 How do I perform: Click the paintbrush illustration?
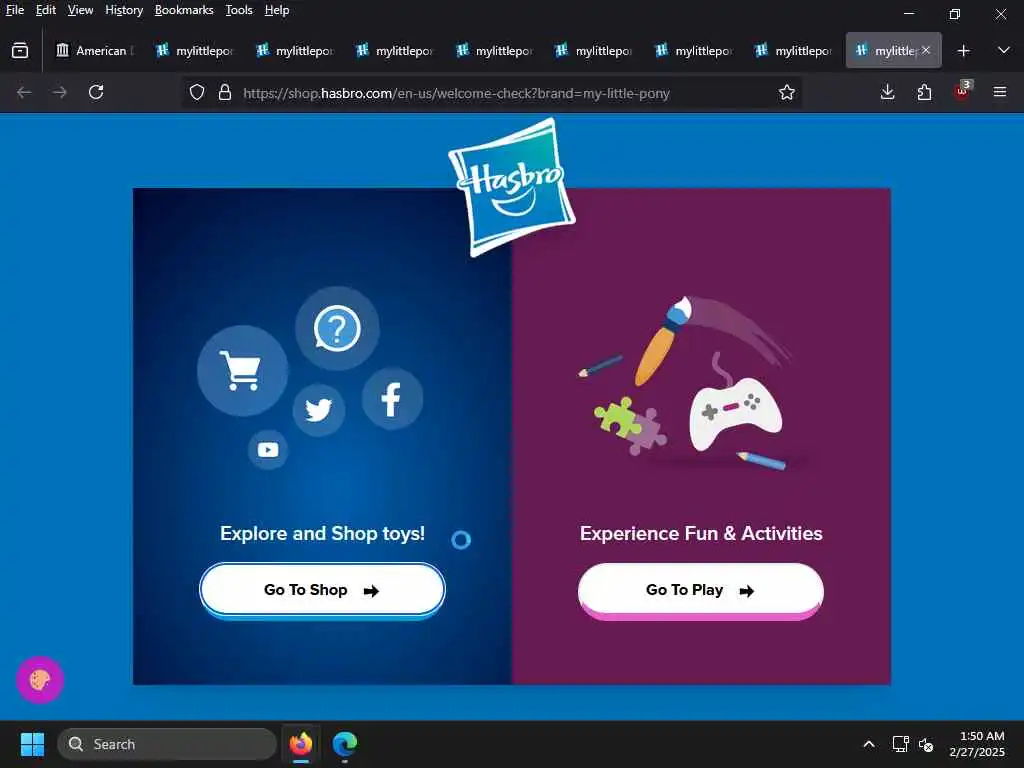click(x=665, y=340)
